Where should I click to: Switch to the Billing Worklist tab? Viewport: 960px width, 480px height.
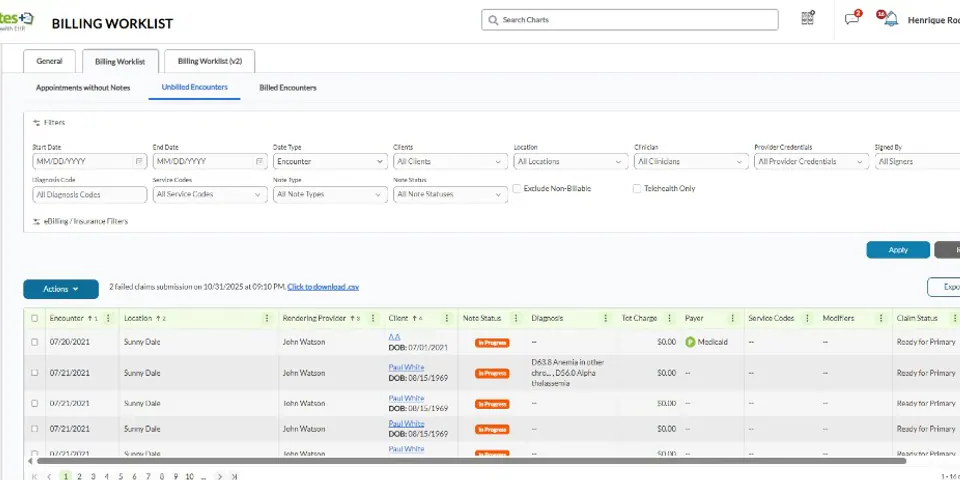pyautogui.click(x=120, y=61)
